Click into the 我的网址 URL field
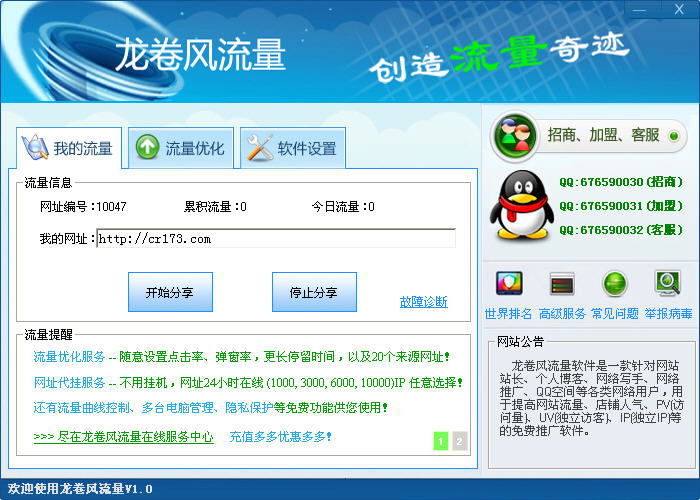The height and width of the screenshot is (500, 700). 276,238
